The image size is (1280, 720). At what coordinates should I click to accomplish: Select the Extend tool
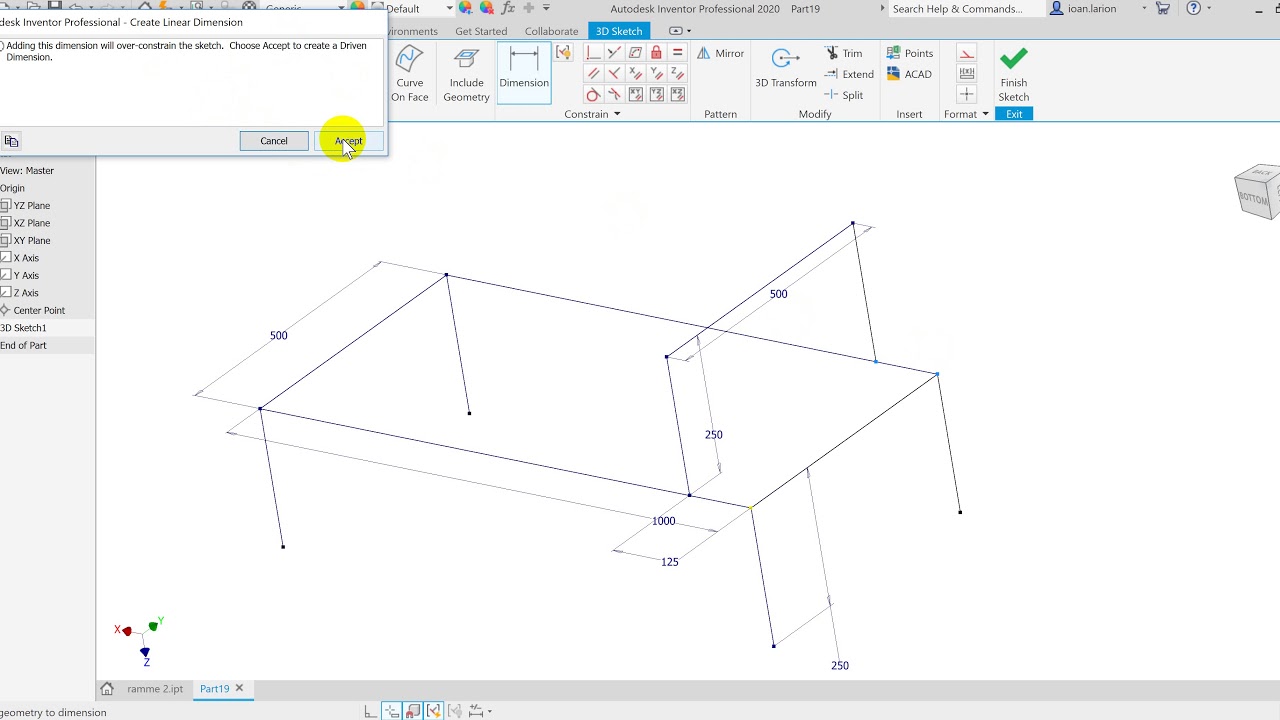point(849,74)
